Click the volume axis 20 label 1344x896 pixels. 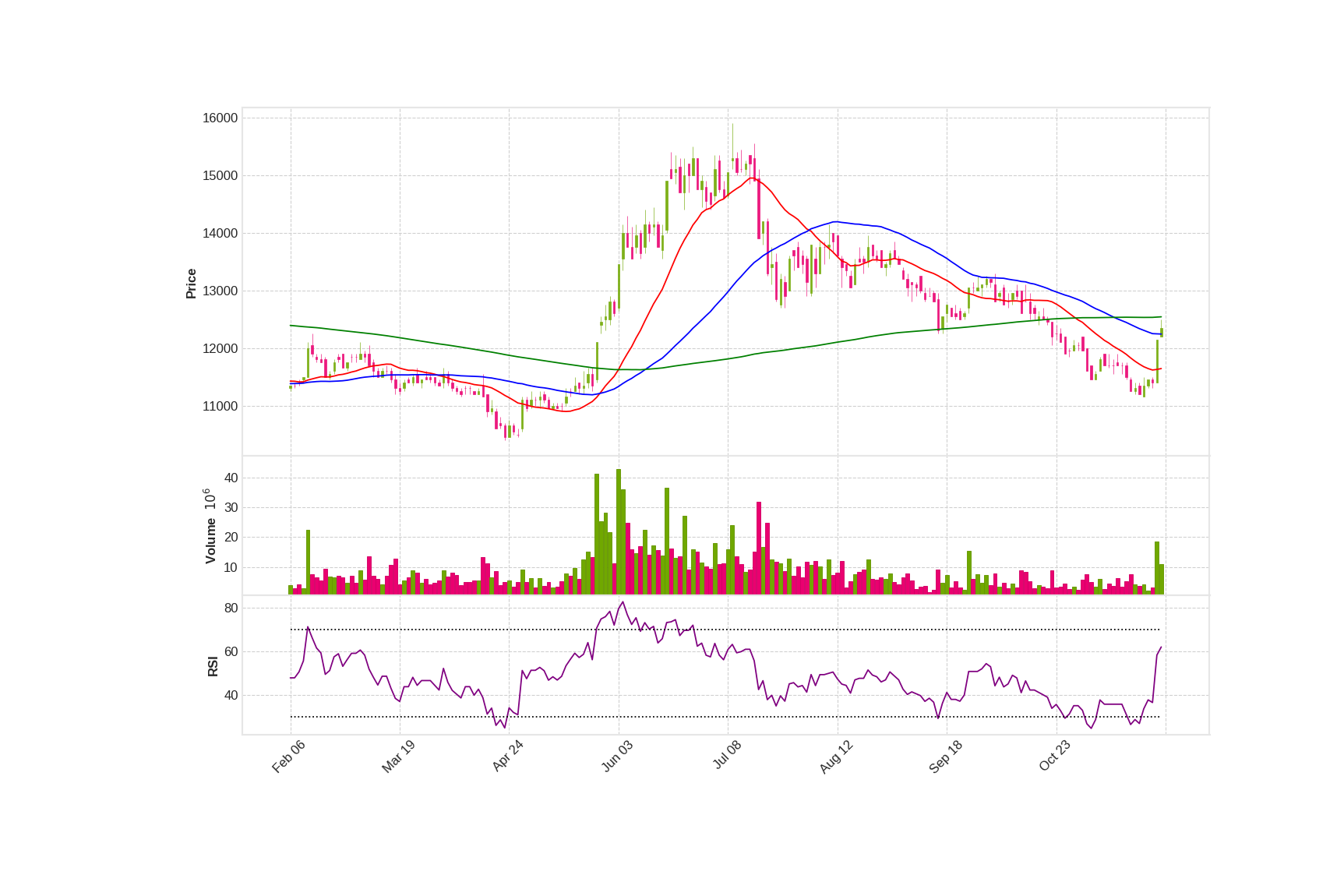click(231, 538)
